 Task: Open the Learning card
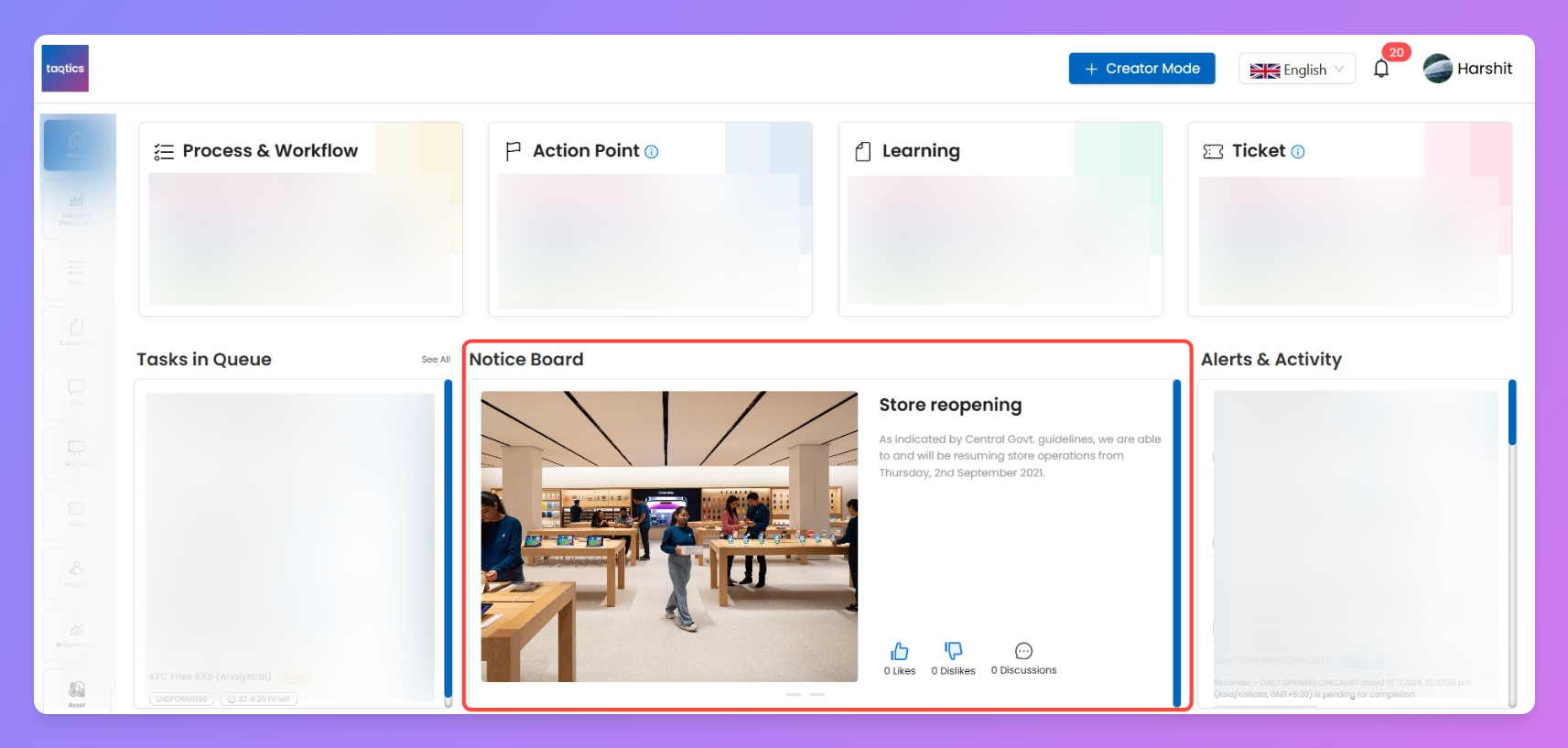pyautogui.click(x=1000, y=219)
